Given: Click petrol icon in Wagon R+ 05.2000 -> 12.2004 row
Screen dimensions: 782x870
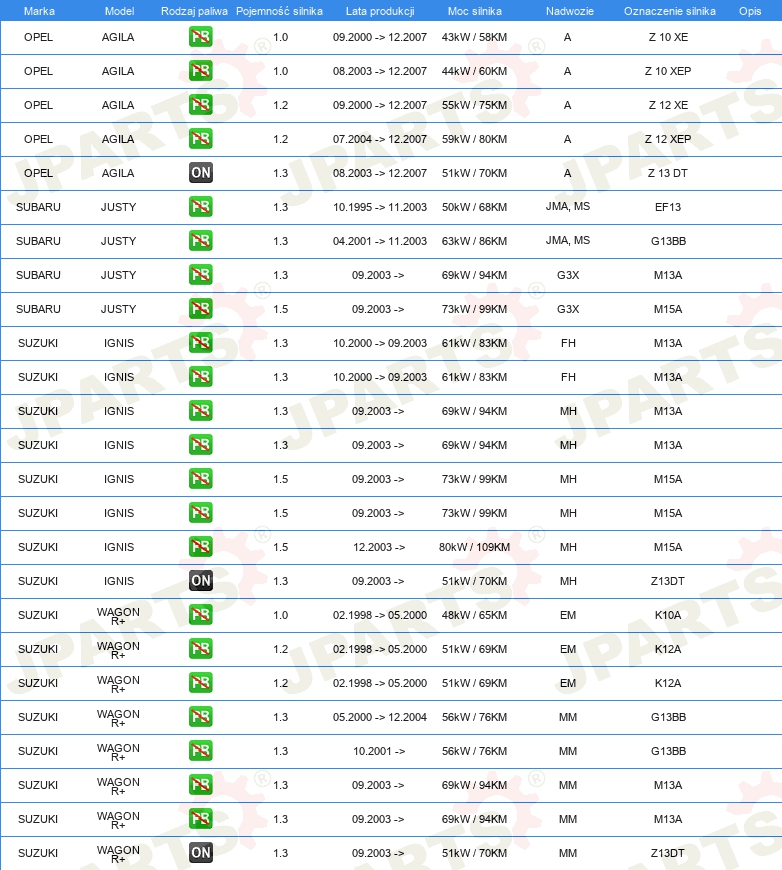Looking at the screenshot, I should [200, 717].
